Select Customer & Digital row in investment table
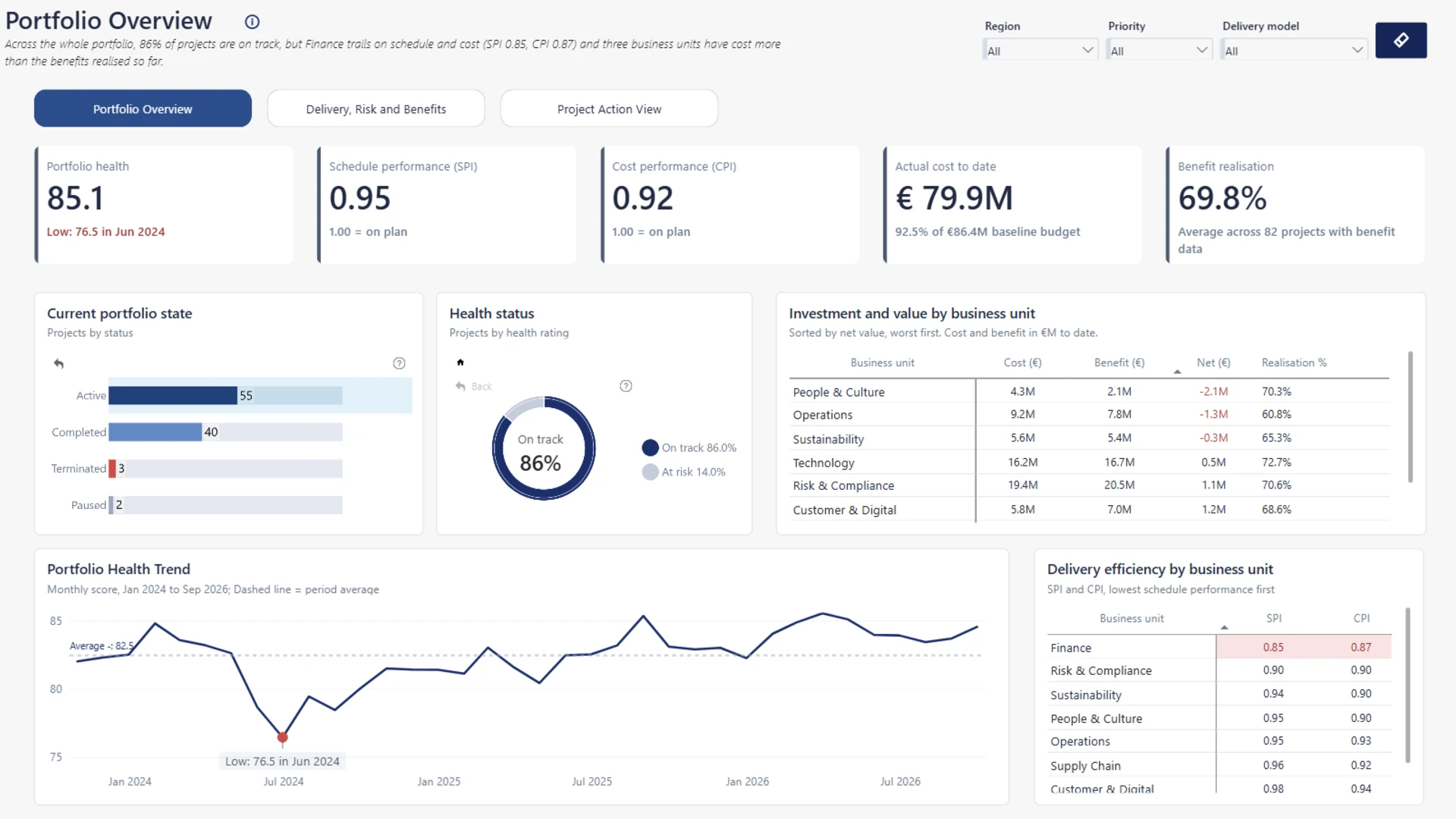This screenshot has width=1456, height=819. pos(1089,510)
